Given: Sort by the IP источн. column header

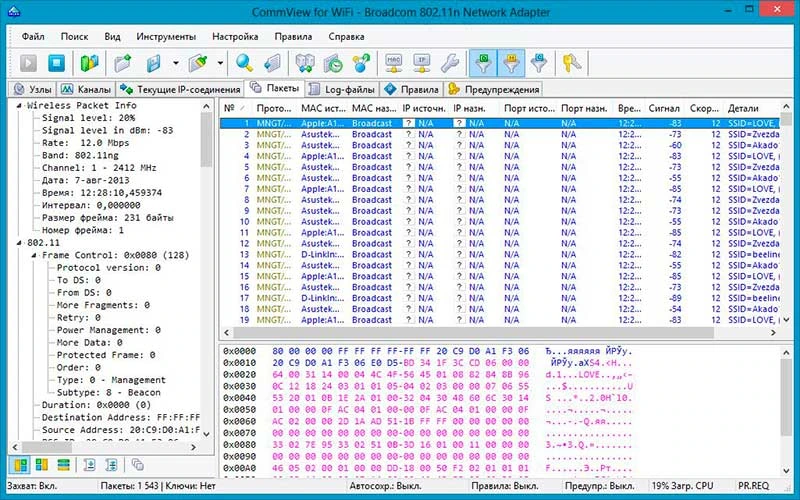Looking at the screenshot, I should [x=424, y=108].
